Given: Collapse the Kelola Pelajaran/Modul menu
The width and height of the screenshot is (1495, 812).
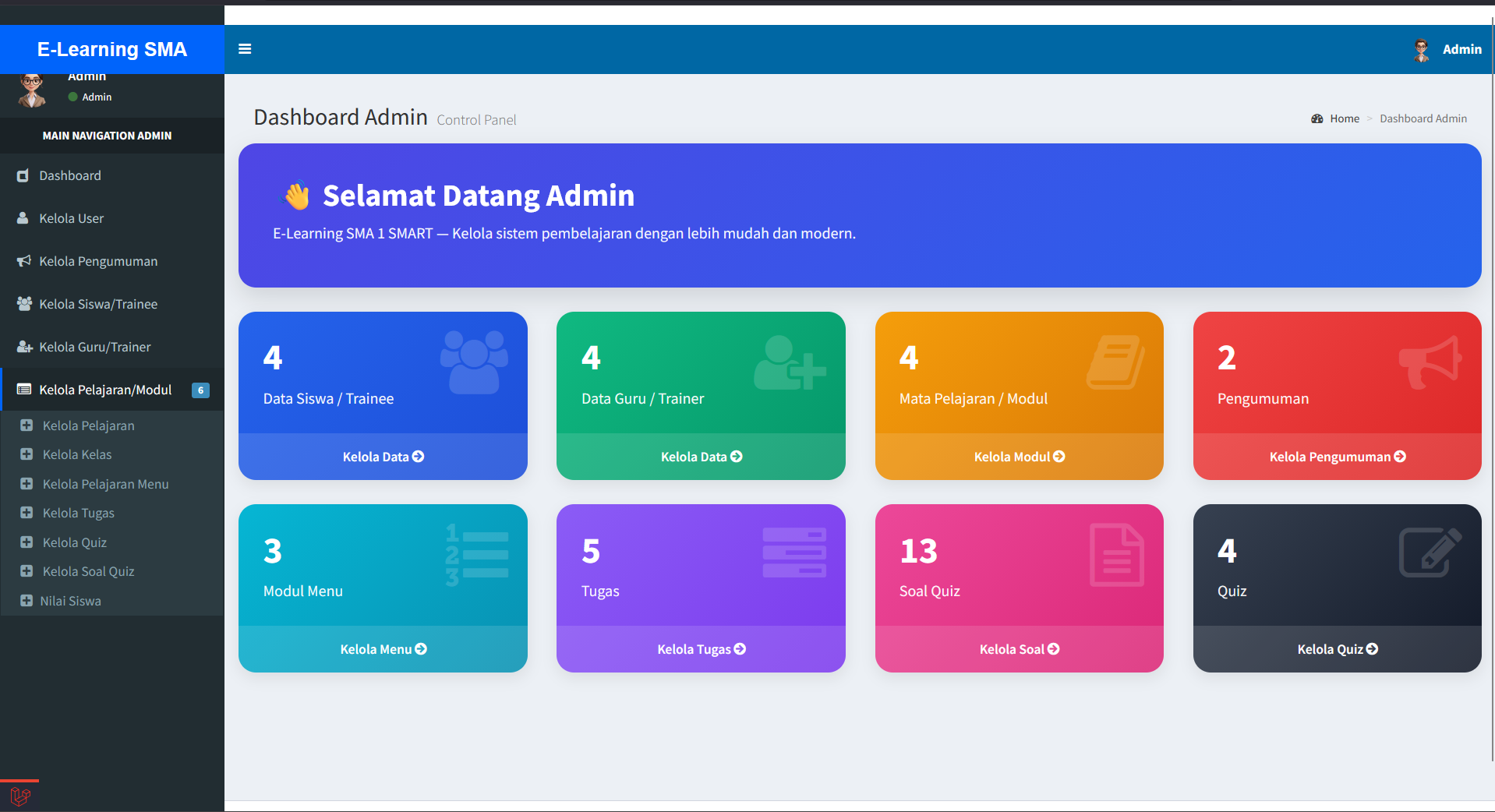Looking at the screenshot, I should click(x=112, y=390).
